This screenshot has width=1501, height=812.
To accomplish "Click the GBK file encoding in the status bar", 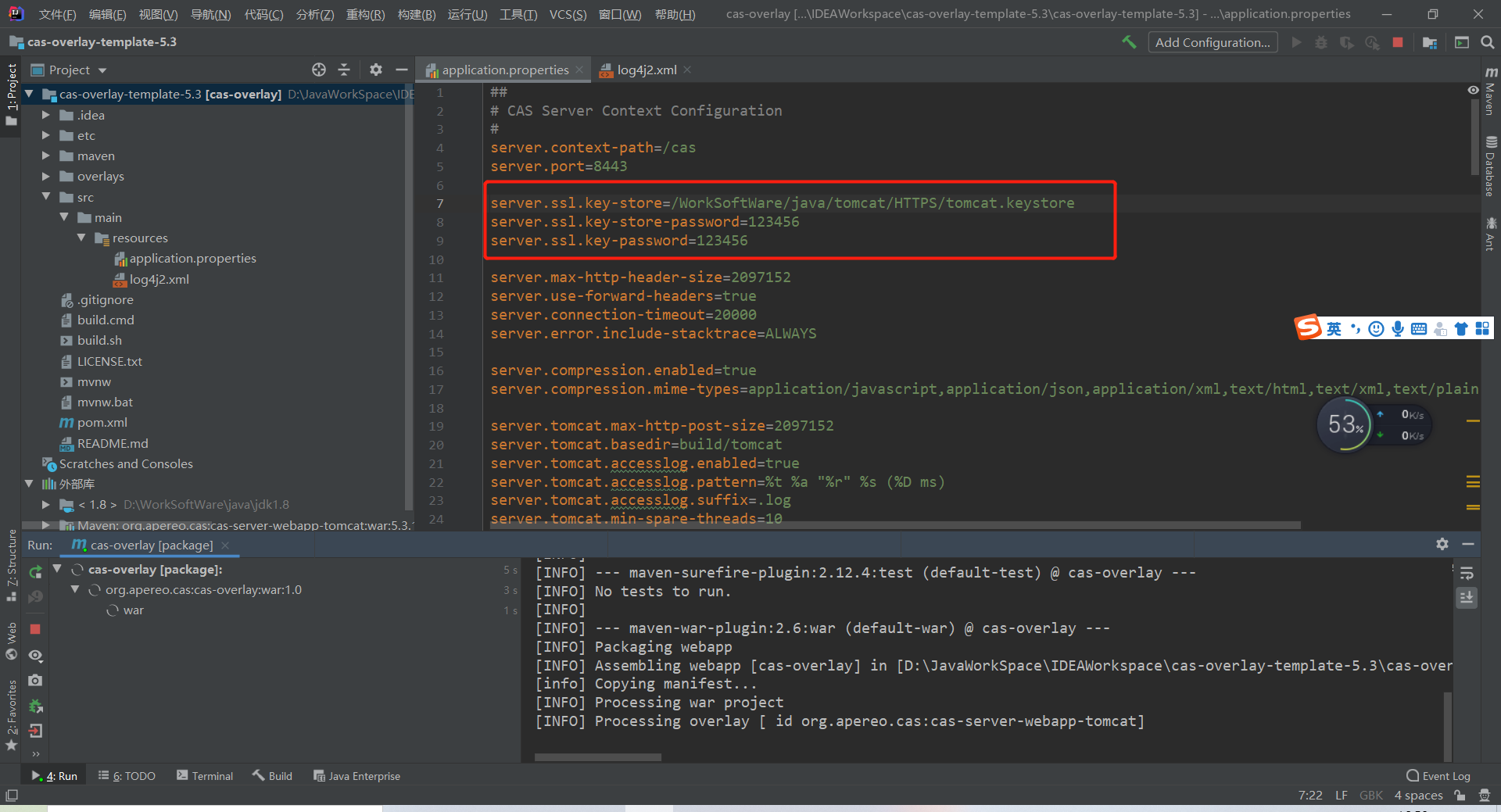I will pyautogui.click(x=1370, y=796).
